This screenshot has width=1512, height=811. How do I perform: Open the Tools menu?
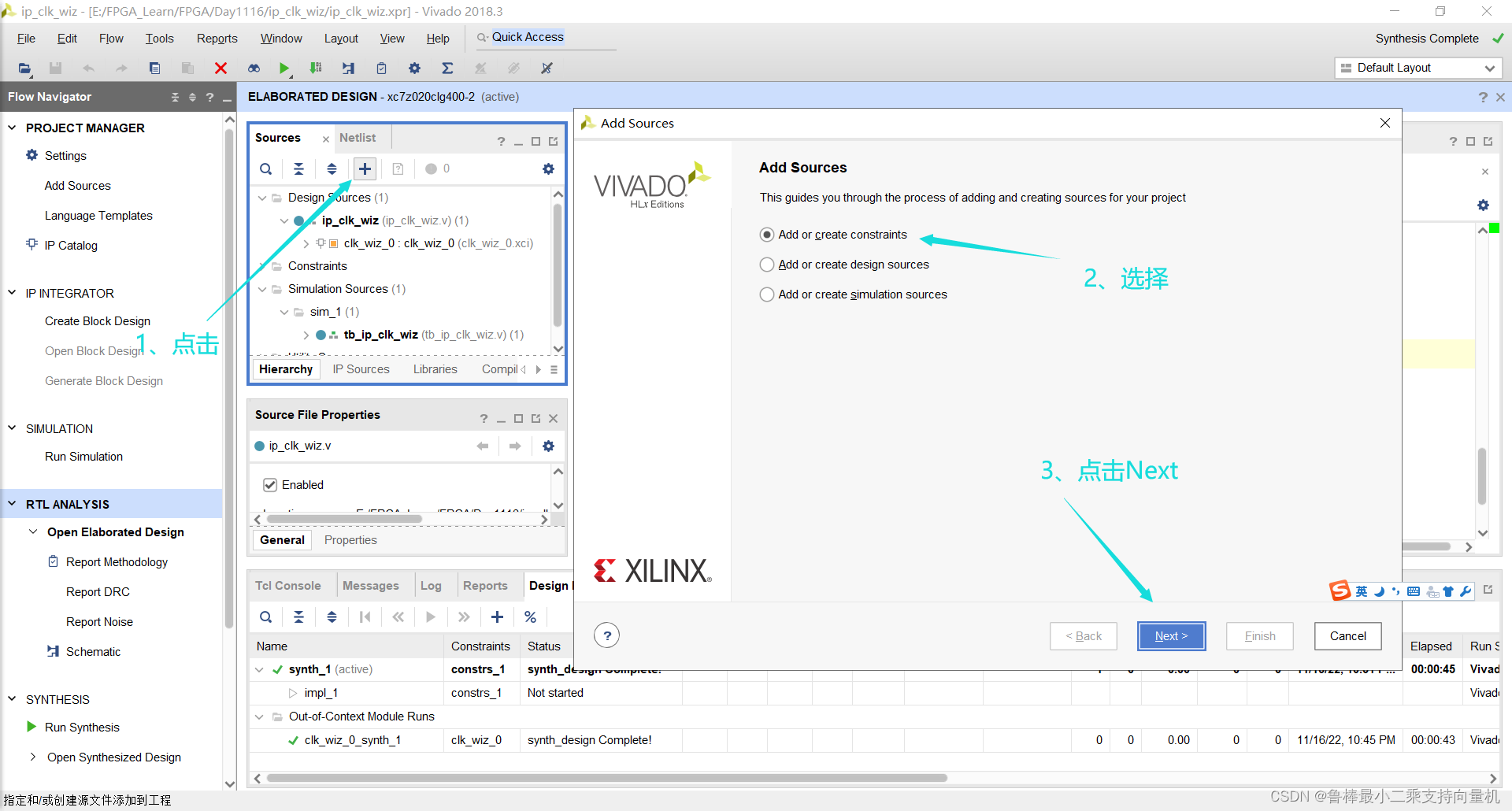(x=159, y=39)
